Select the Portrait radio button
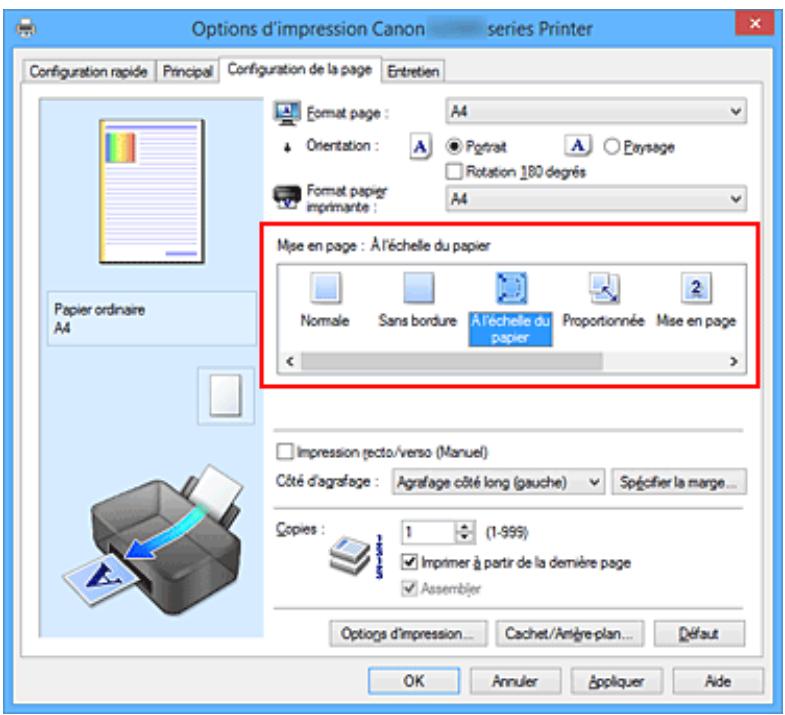This screenshot has width=785, height=715. (454, 147)
